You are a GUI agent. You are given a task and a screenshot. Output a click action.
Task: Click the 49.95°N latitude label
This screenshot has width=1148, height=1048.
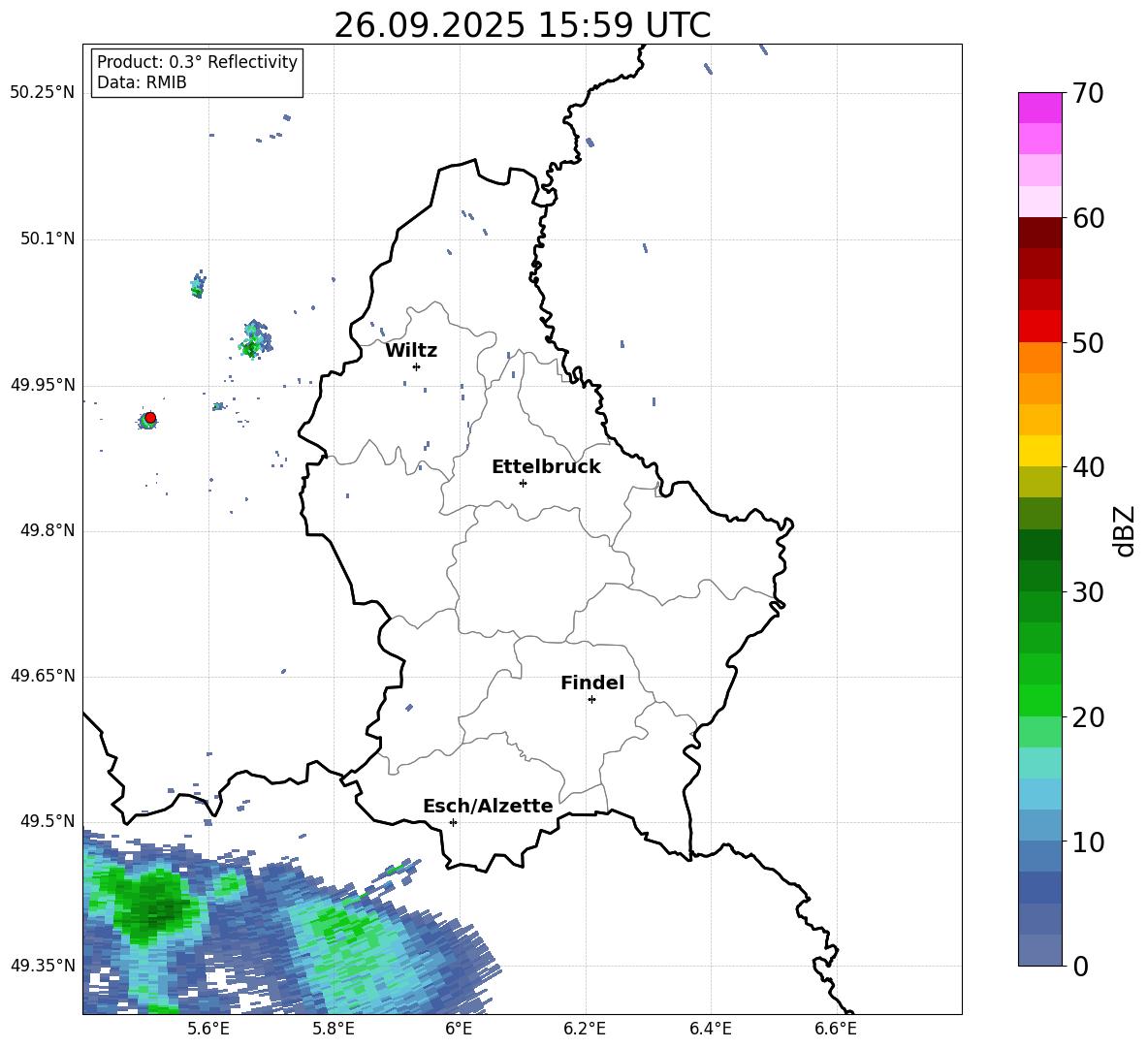pos(43,385)
